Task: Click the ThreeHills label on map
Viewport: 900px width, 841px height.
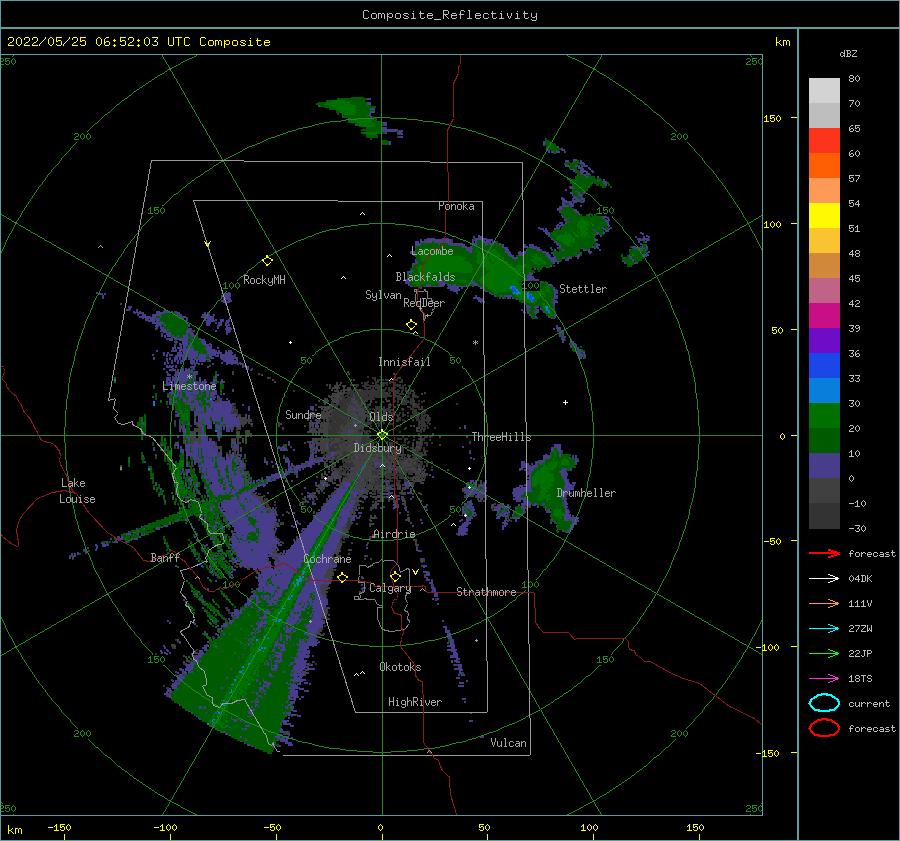Action: pos(502,437)
